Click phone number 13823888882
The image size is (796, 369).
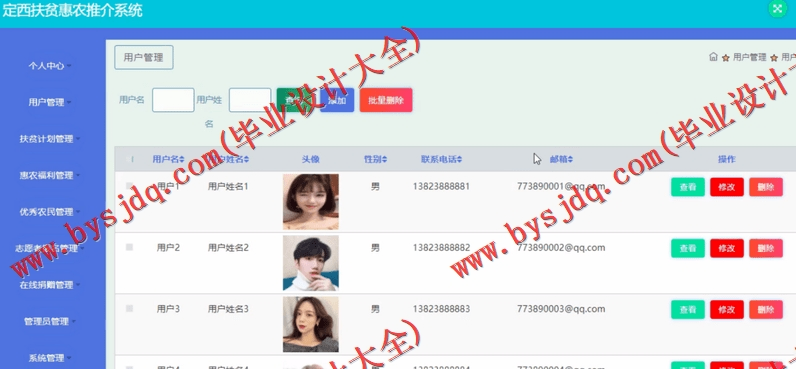coord(441,248)
